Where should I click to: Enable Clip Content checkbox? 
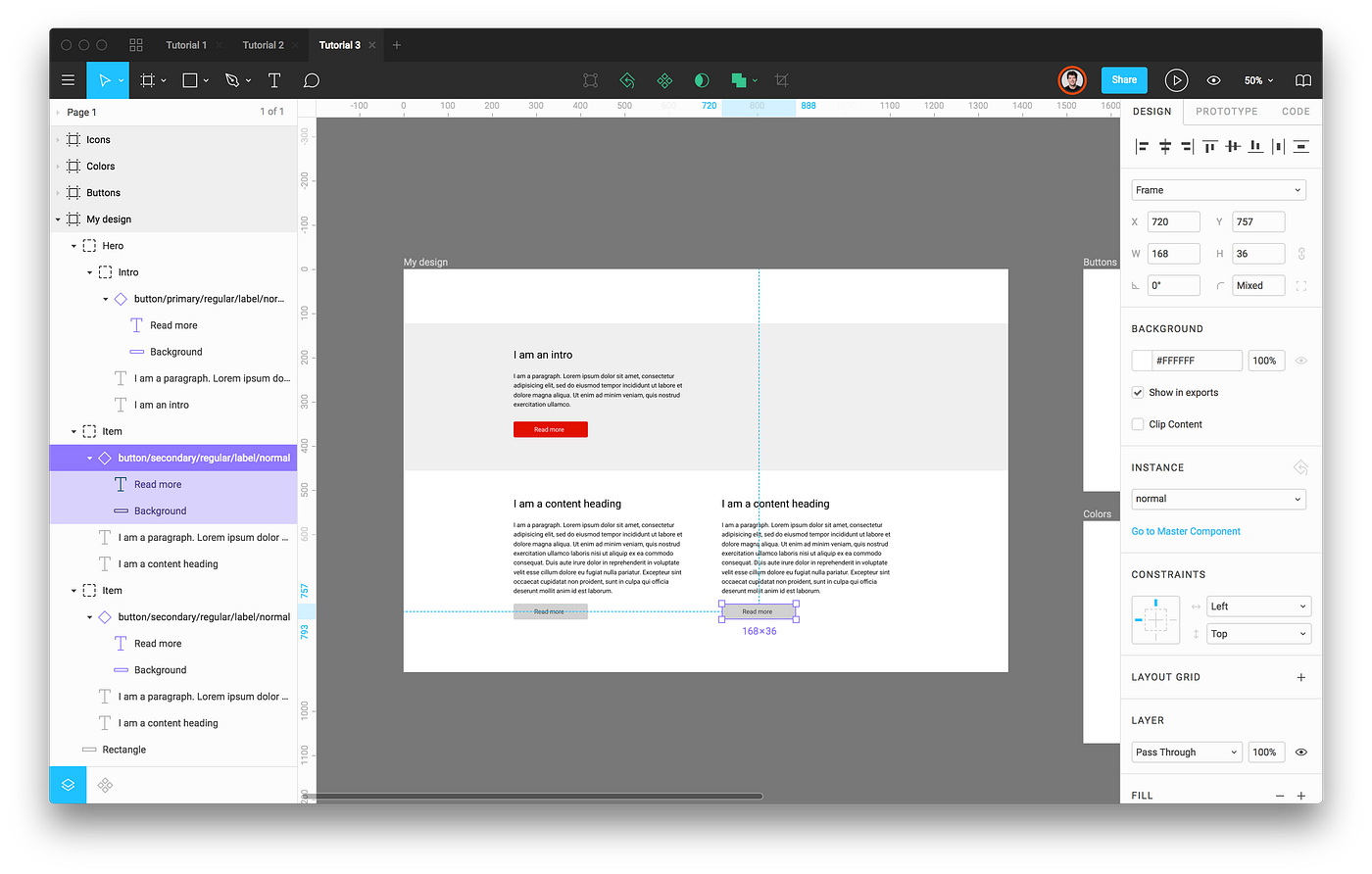click(1138, 424)
